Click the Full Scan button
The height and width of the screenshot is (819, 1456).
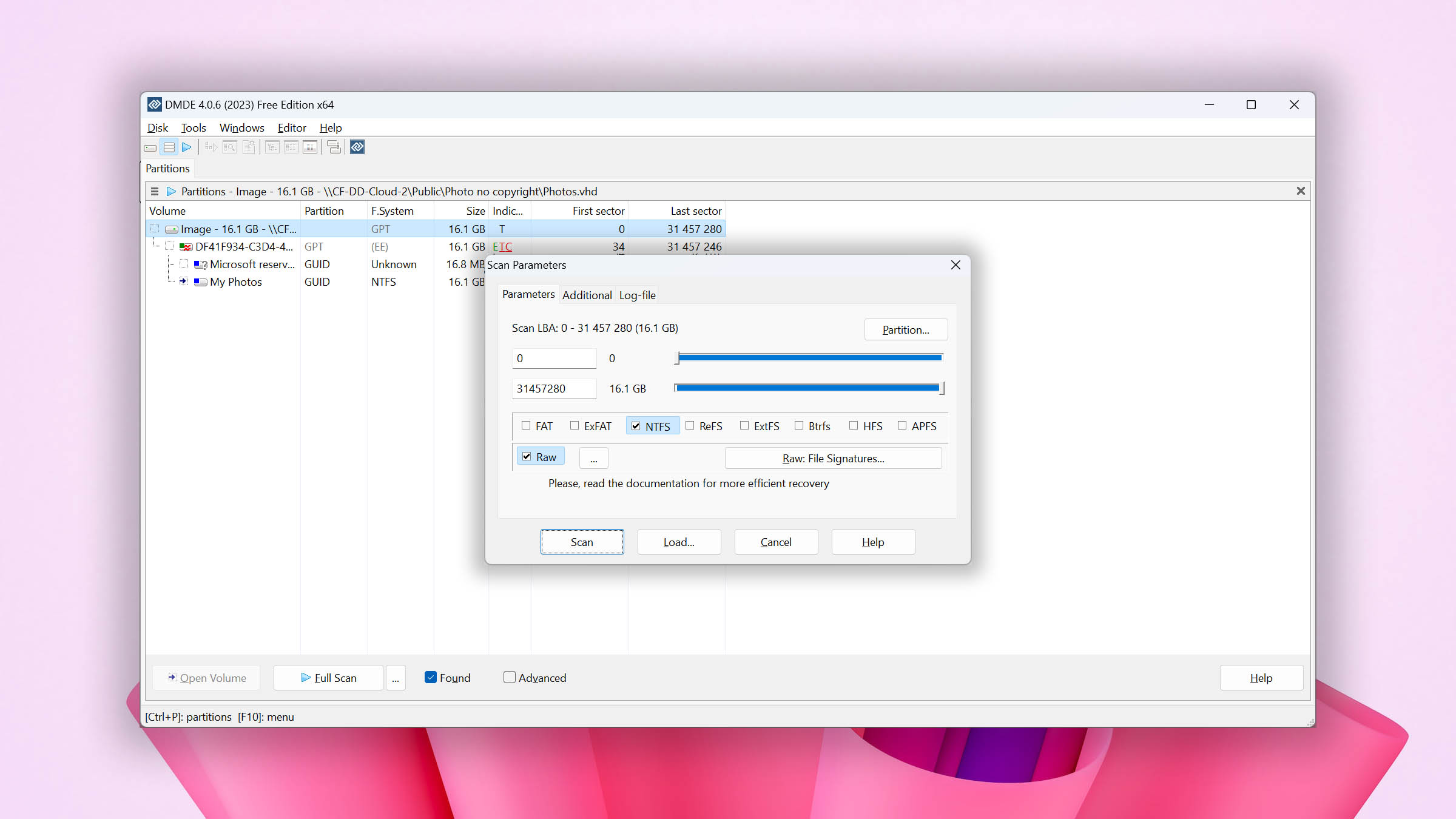[328, 678]
